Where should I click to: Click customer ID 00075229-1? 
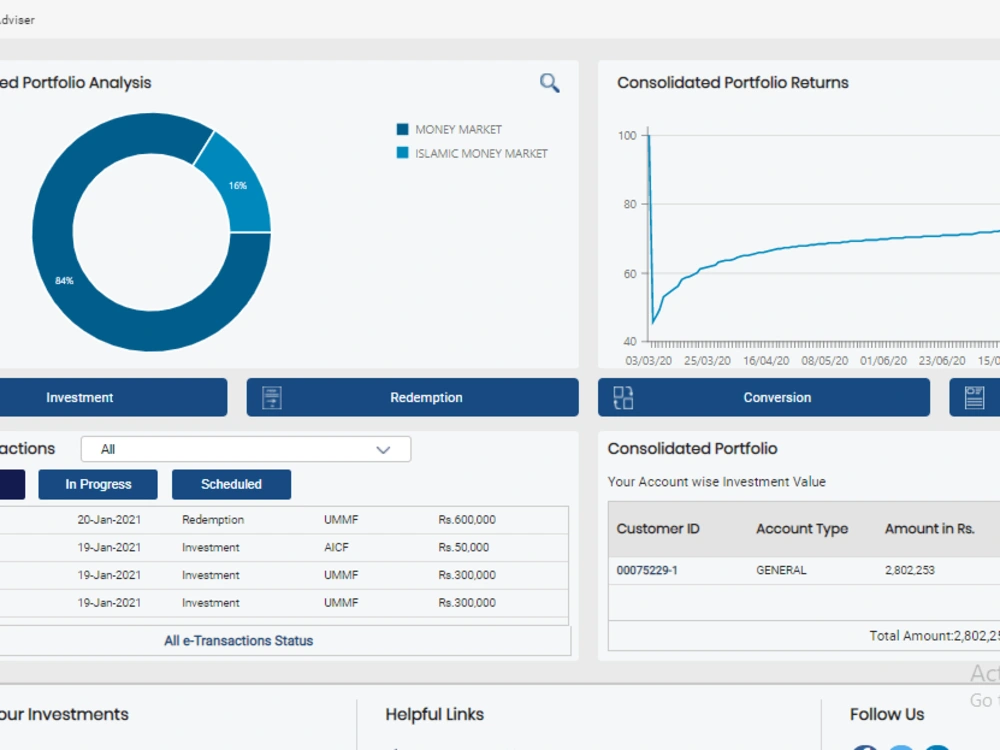point(647,570)
